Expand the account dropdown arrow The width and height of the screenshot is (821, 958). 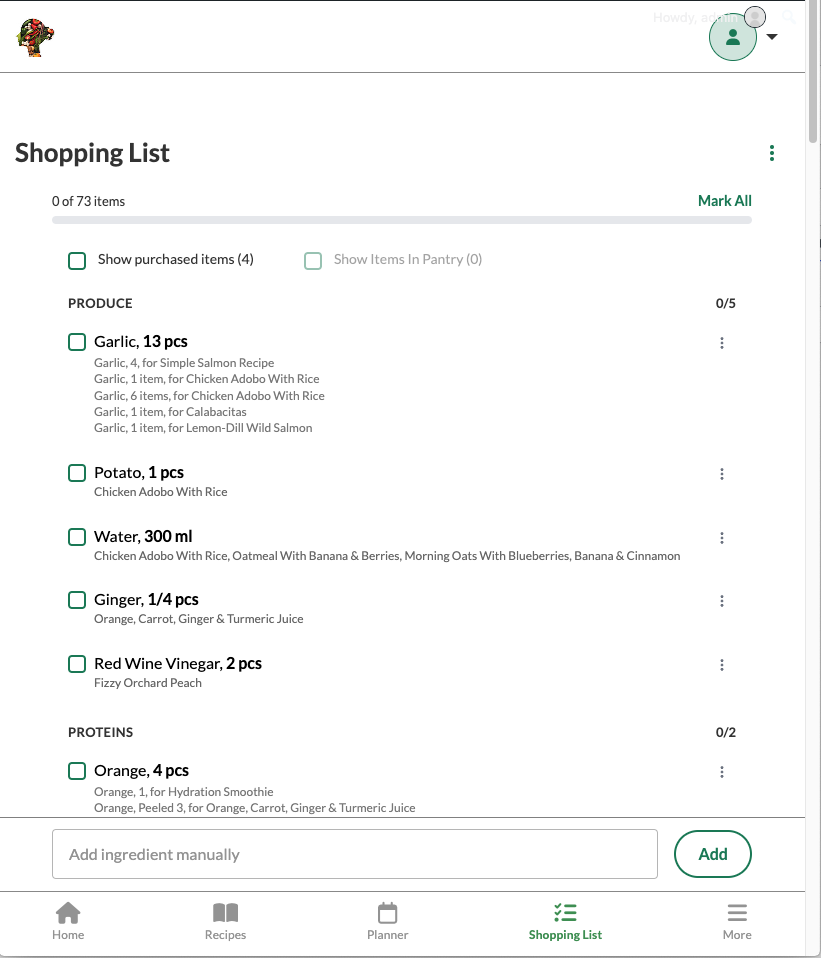click(772, 37)
